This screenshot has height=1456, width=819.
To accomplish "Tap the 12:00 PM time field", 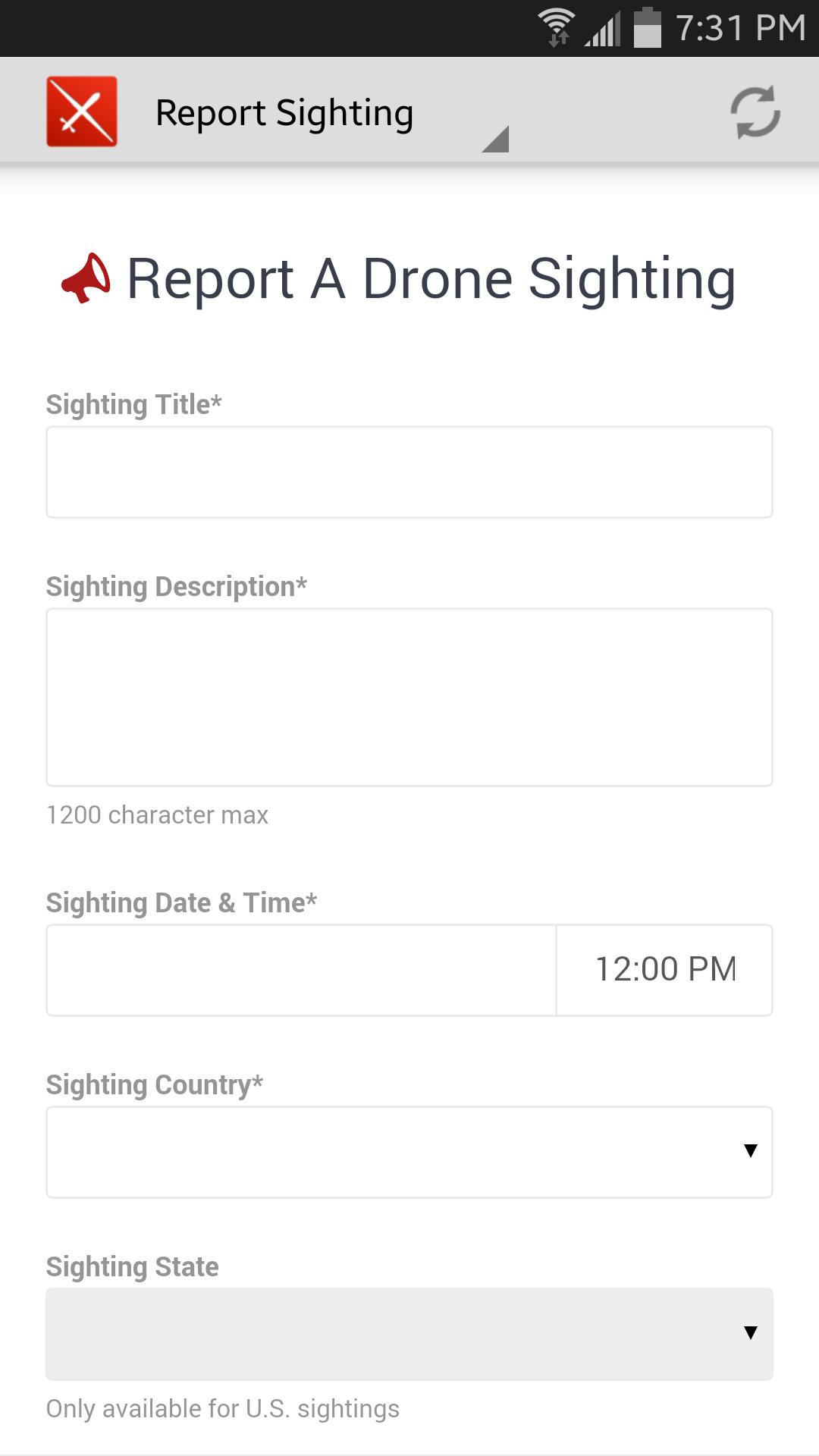I will pyautogui.click(x=665, y=970).
